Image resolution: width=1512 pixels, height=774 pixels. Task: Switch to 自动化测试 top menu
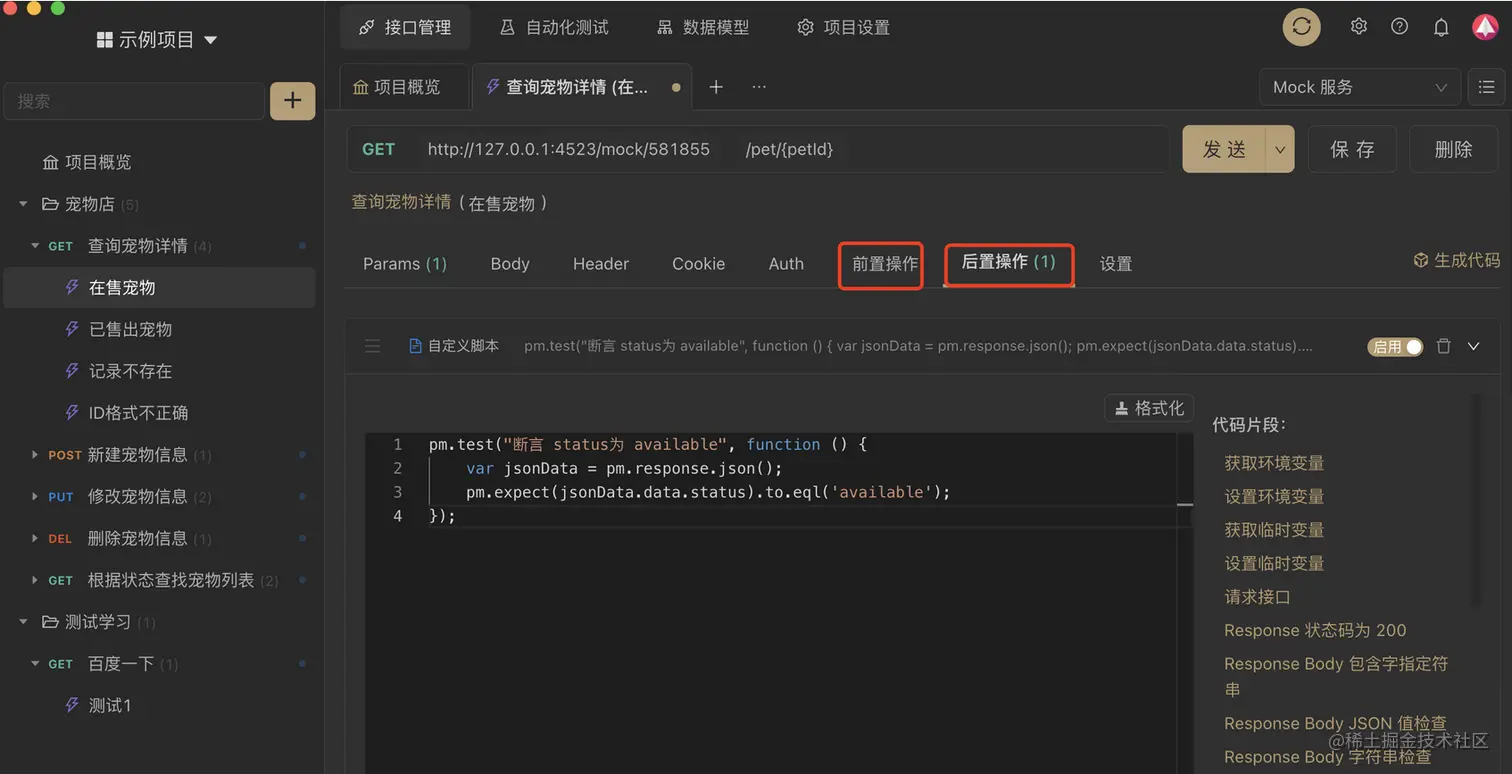pyautogui.click(x=554, y=27)
